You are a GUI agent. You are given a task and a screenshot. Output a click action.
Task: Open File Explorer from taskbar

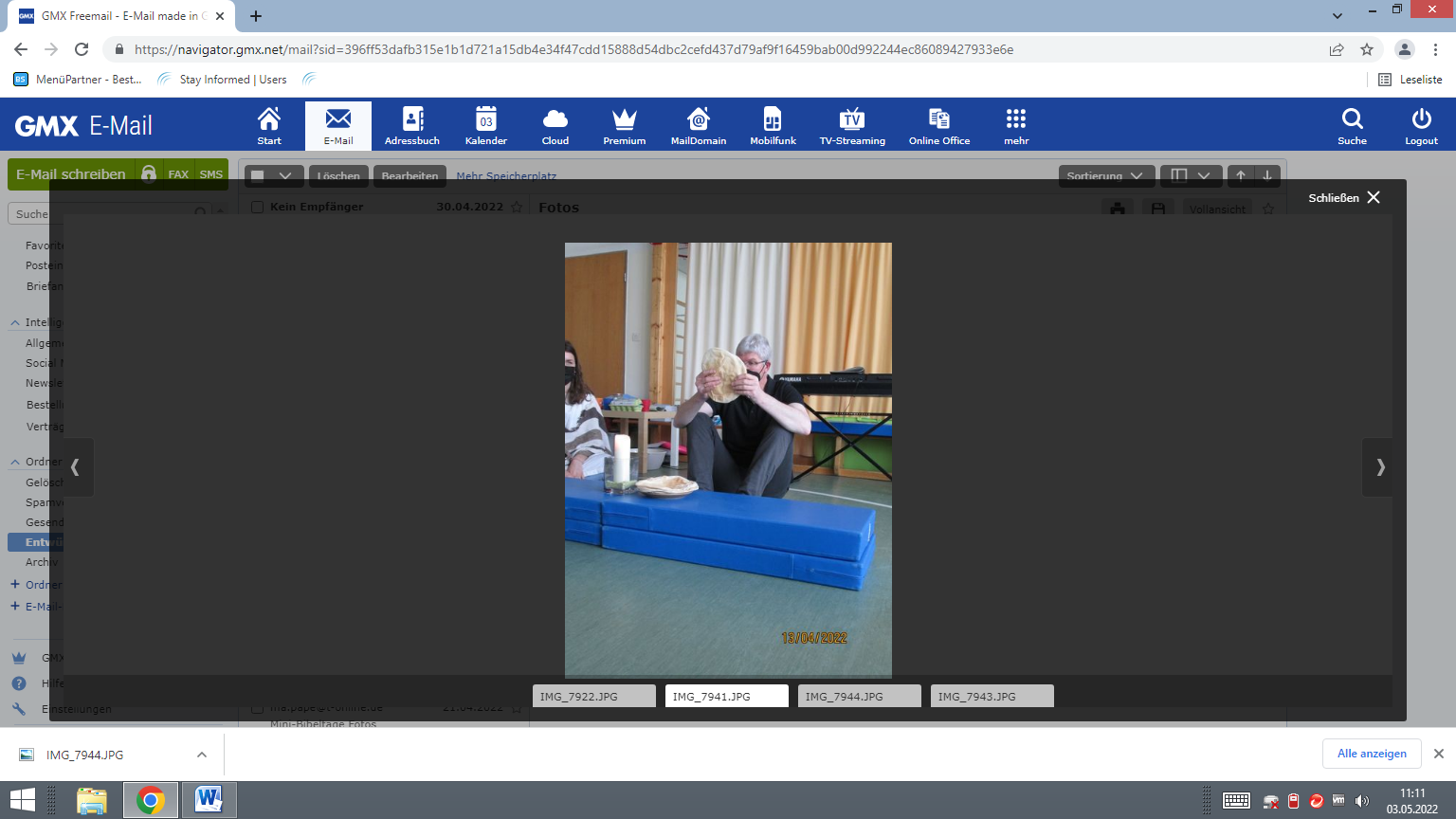[92, 800]
